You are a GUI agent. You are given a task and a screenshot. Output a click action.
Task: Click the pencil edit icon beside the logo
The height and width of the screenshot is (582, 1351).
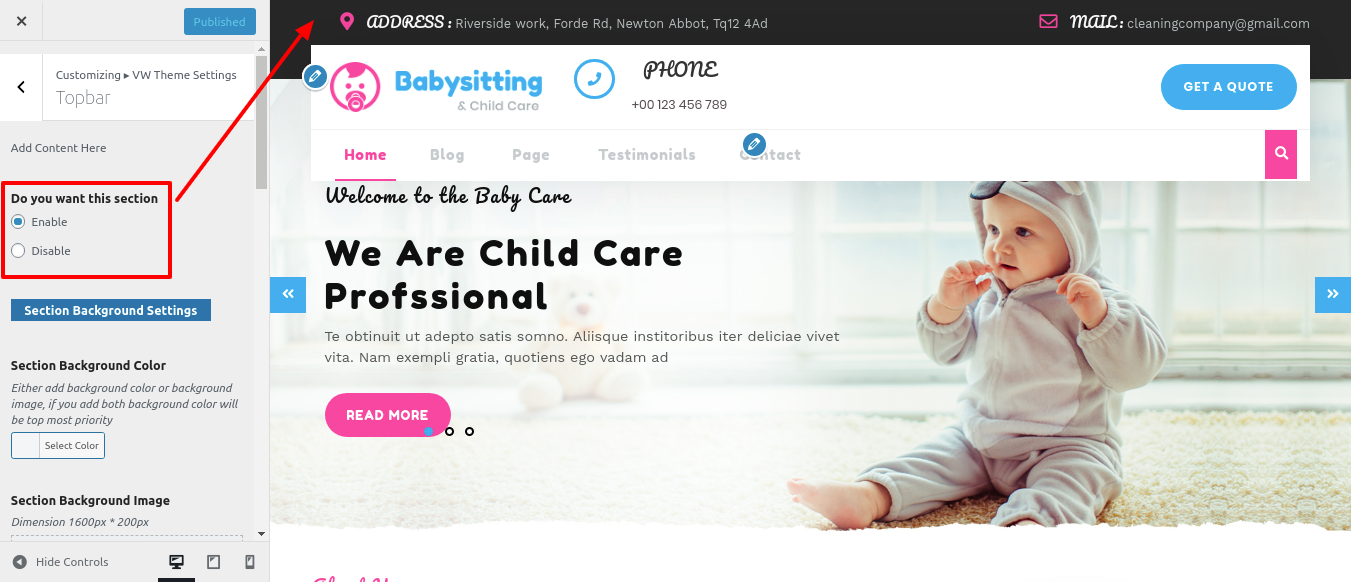pos(315,76)
